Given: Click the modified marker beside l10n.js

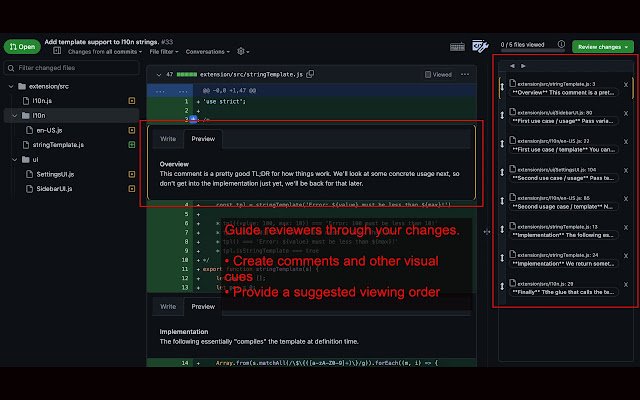Looking at the screenshot, I should [x=132, y=100].
